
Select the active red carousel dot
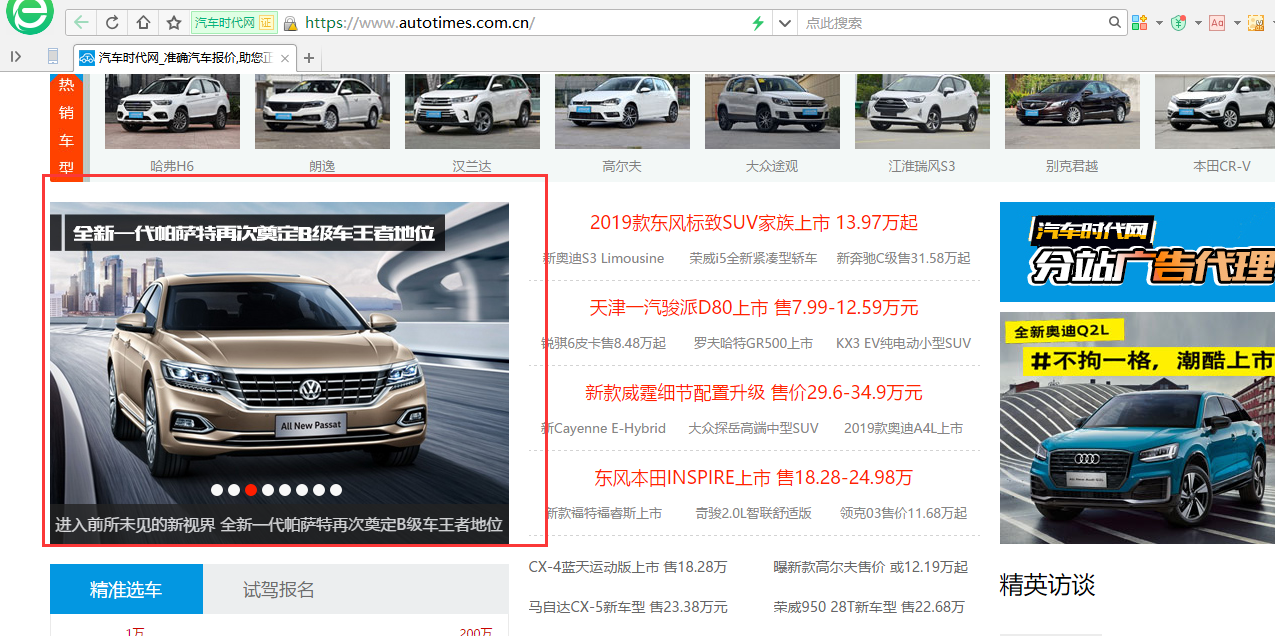point(251,490)
